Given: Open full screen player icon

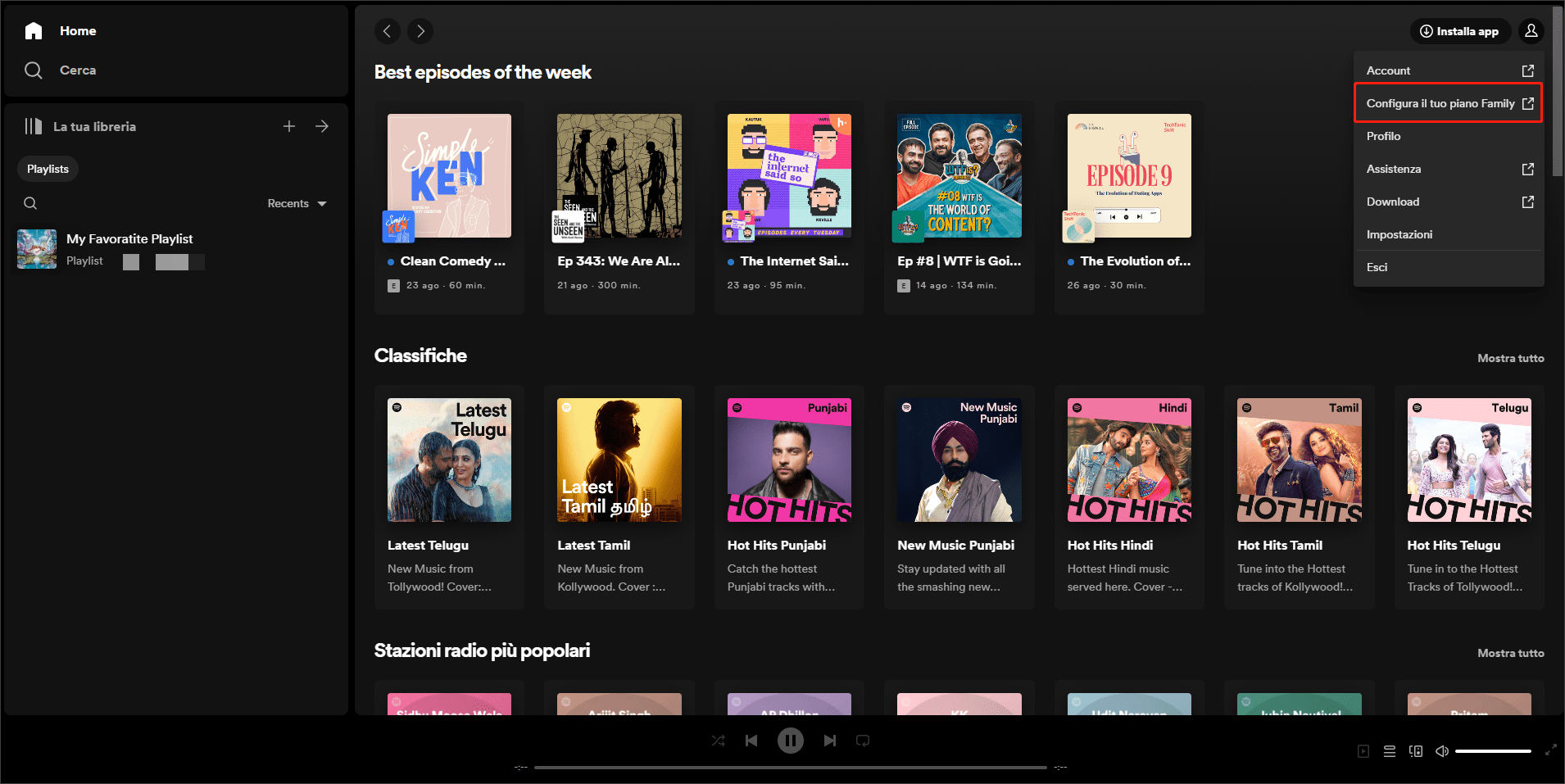Looking at the screenshot, I should coord(1551,750).
